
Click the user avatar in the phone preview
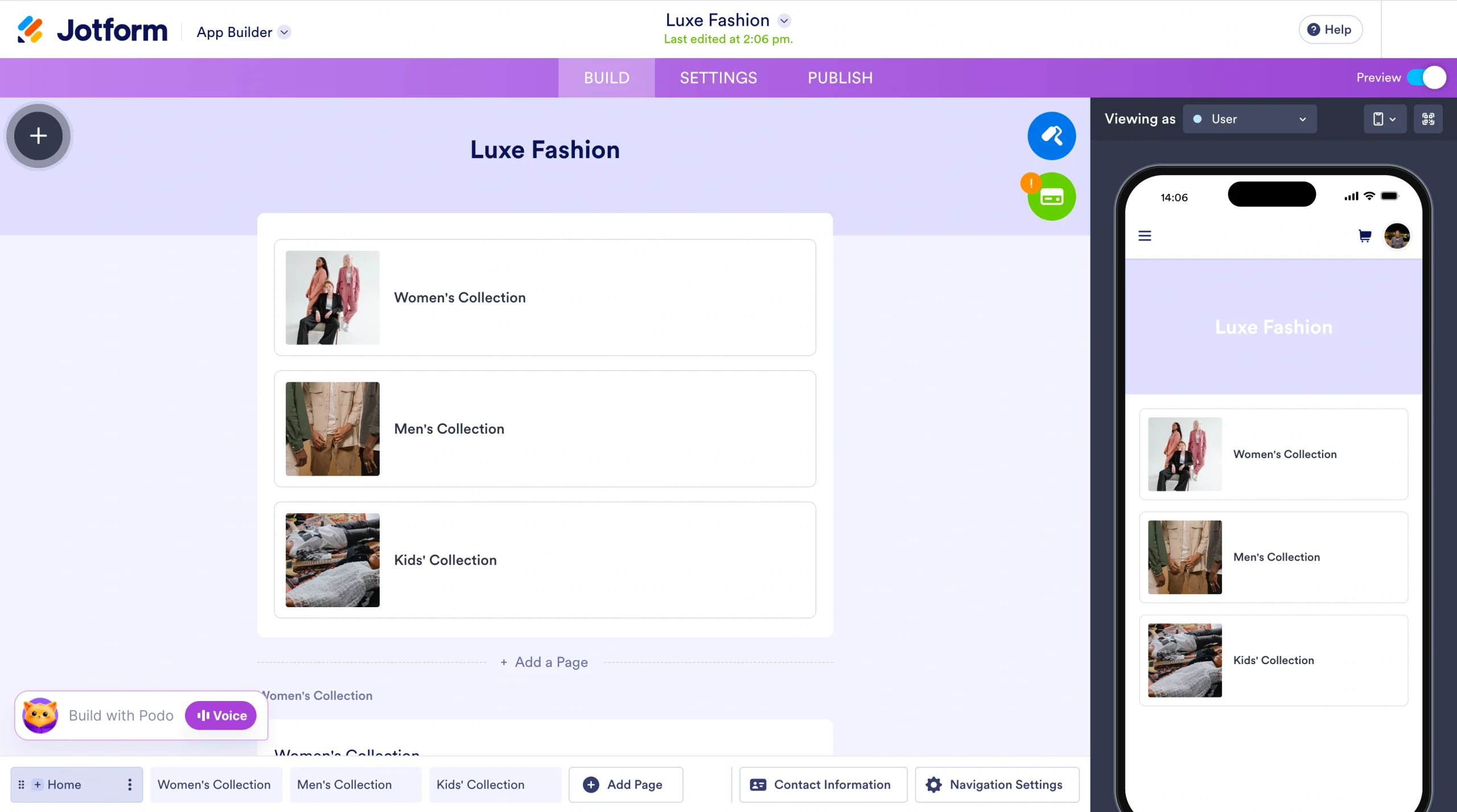[x=1398, y=236]
